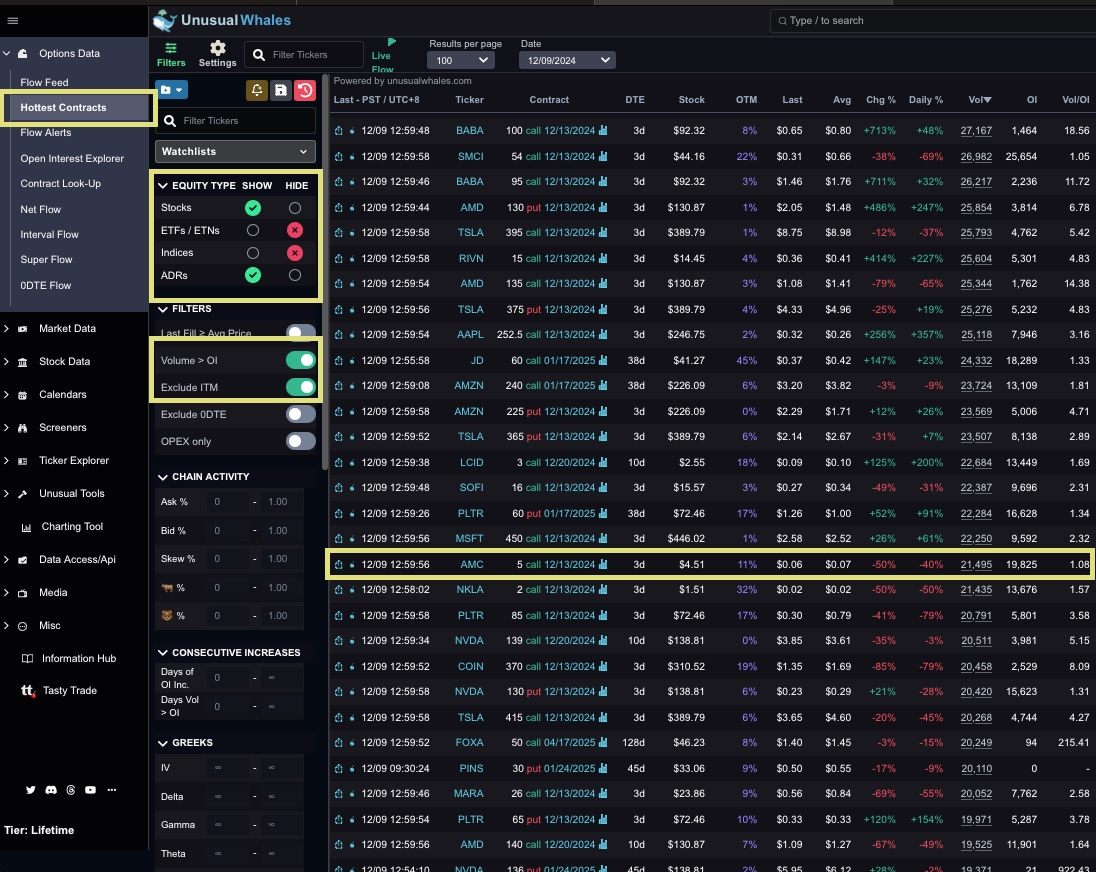Collapse the Chain Activity section
The image size is (1096, 872).
pyautogui.click(x=163, y=477)
